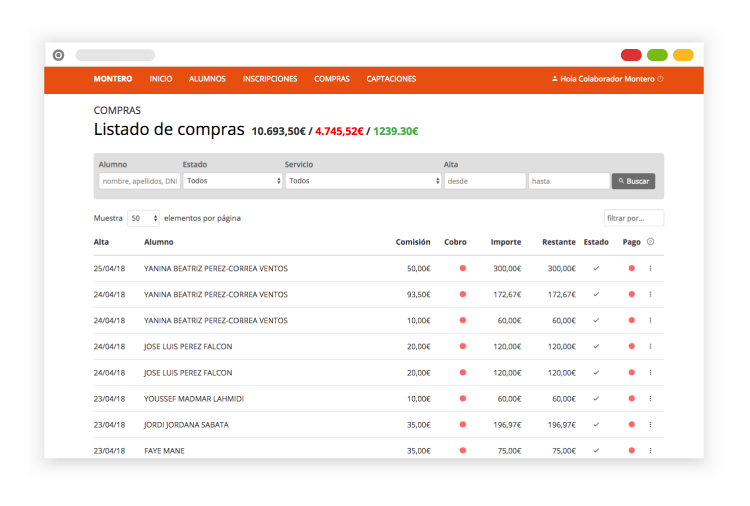The width and height of the screenshot is (750, 506).
Task: Click the circular browser icon at top-left
Action: point(58,55)
